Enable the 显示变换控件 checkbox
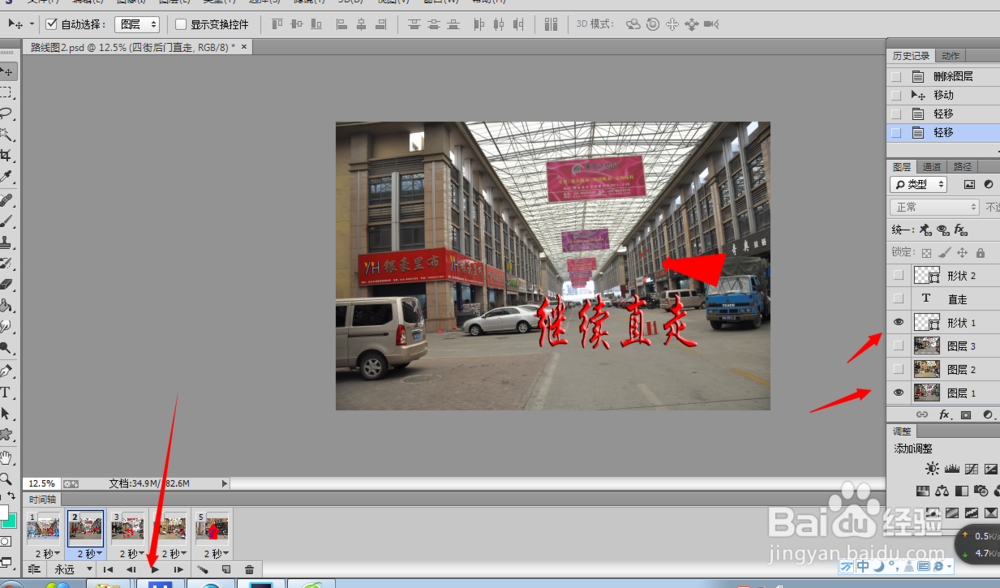Viewport: 1000px width, 588px height. 180,24
